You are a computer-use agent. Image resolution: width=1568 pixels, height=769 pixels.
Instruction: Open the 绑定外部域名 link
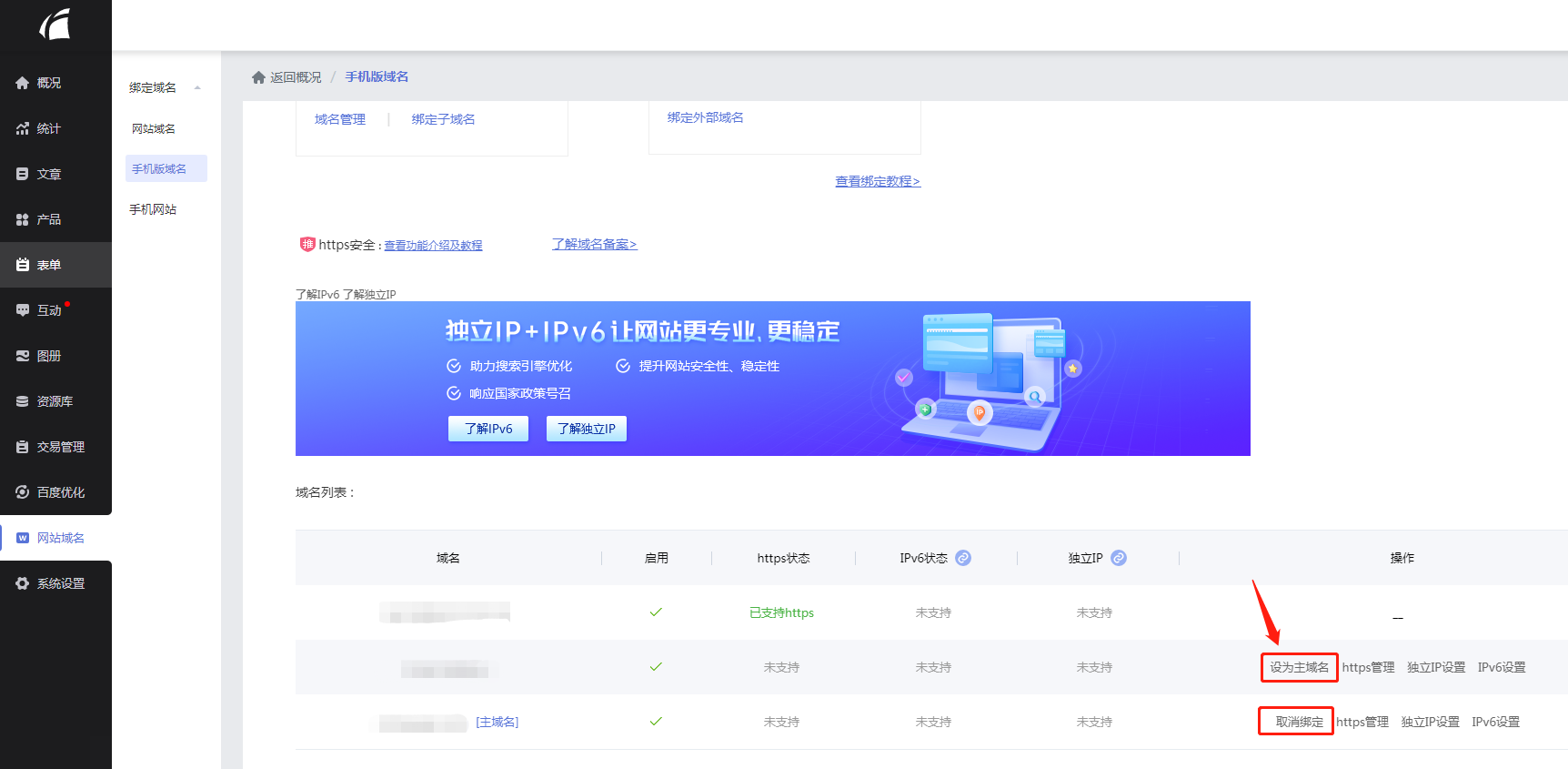pyautogui.click(x=705, y=117)
